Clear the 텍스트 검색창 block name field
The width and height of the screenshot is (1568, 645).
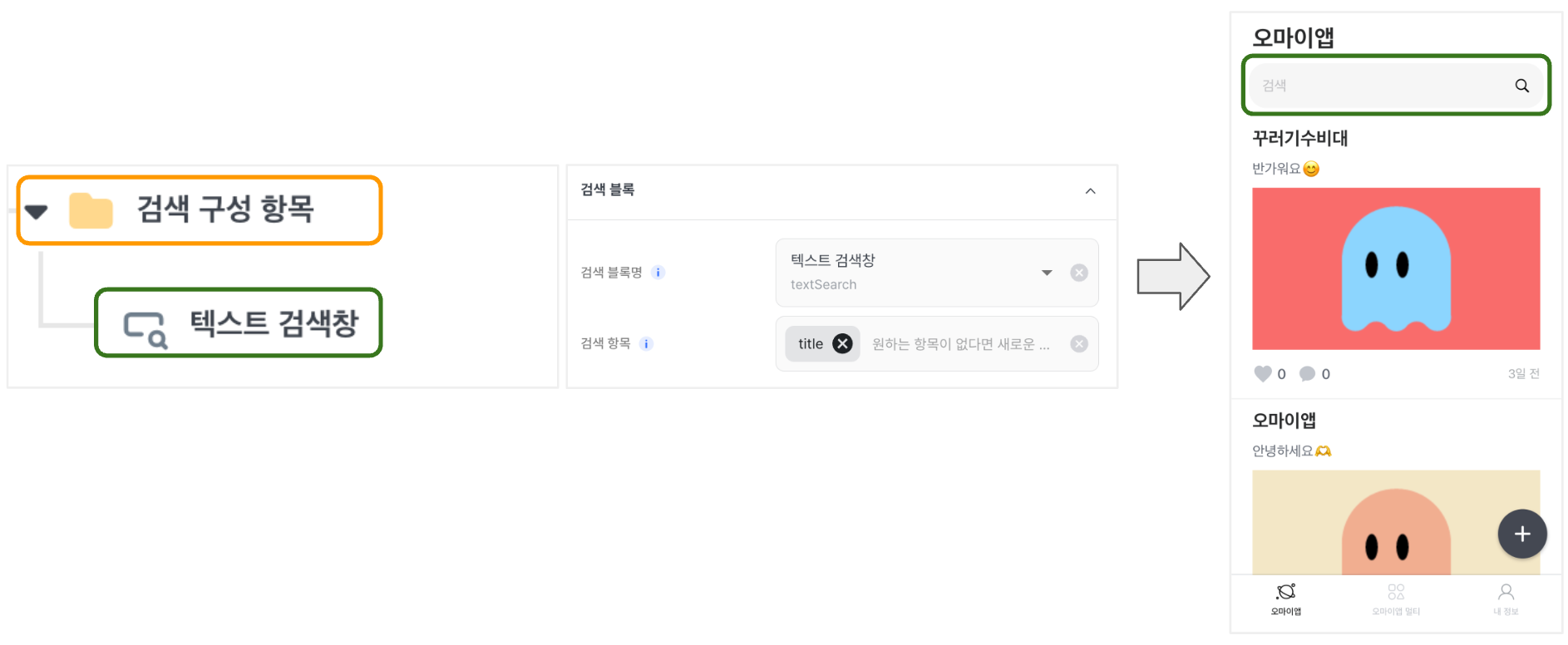(x=1078, y=273)
